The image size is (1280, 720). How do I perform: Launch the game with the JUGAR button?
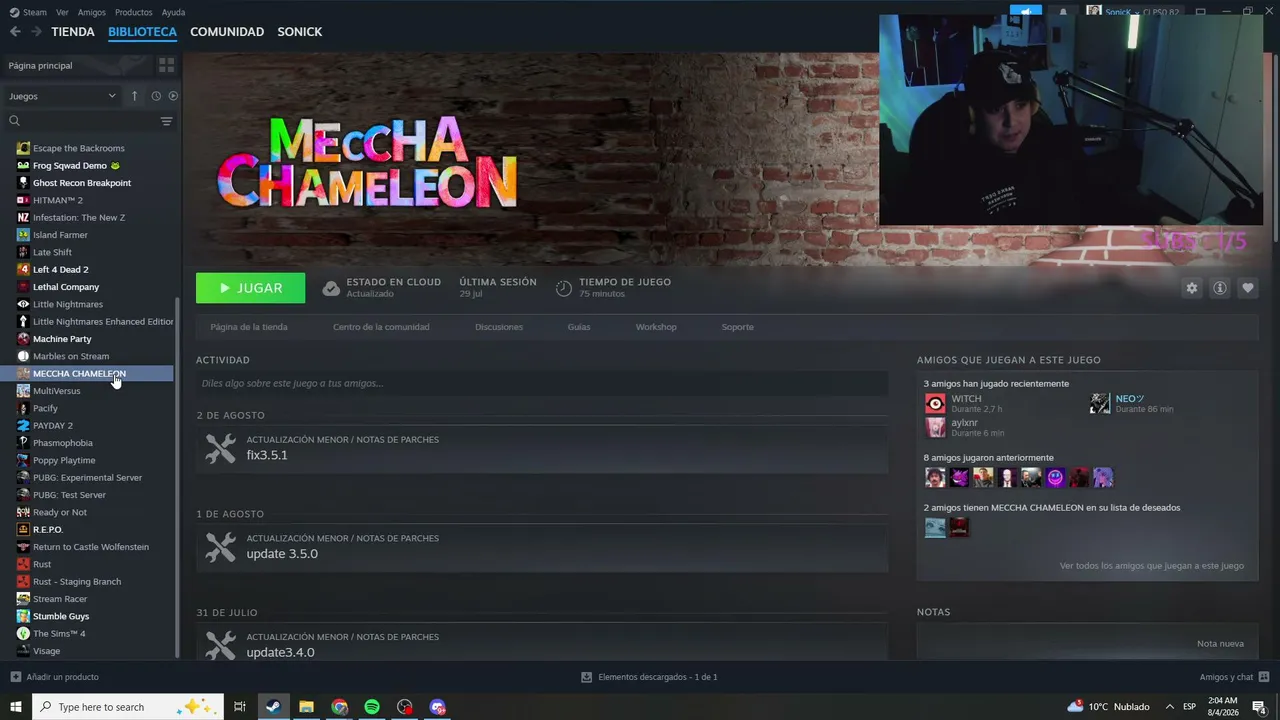click(x=251, y=288)
